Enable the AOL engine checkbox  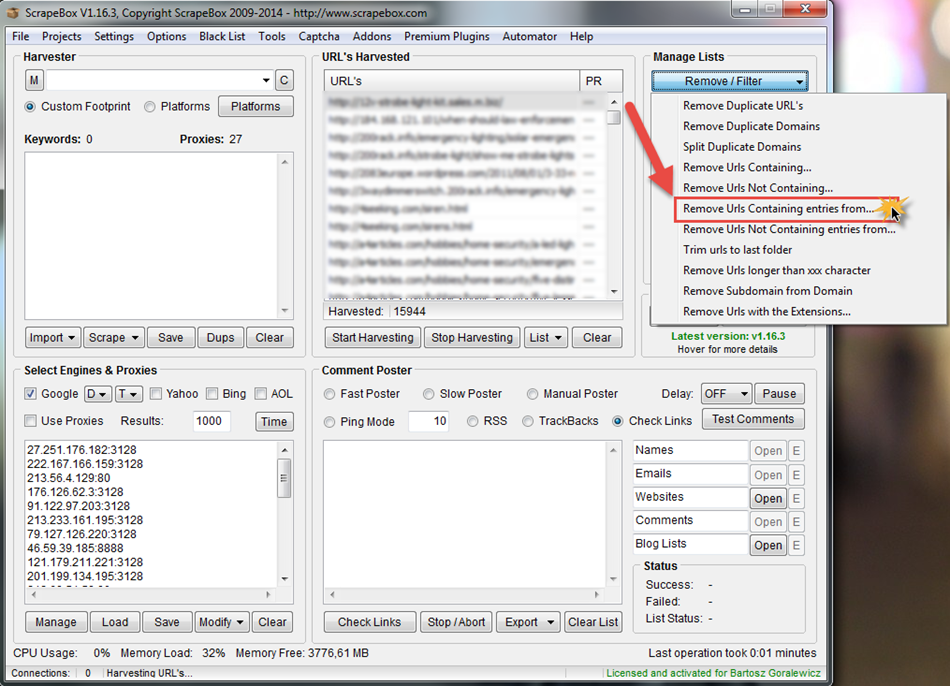(261, 394)
